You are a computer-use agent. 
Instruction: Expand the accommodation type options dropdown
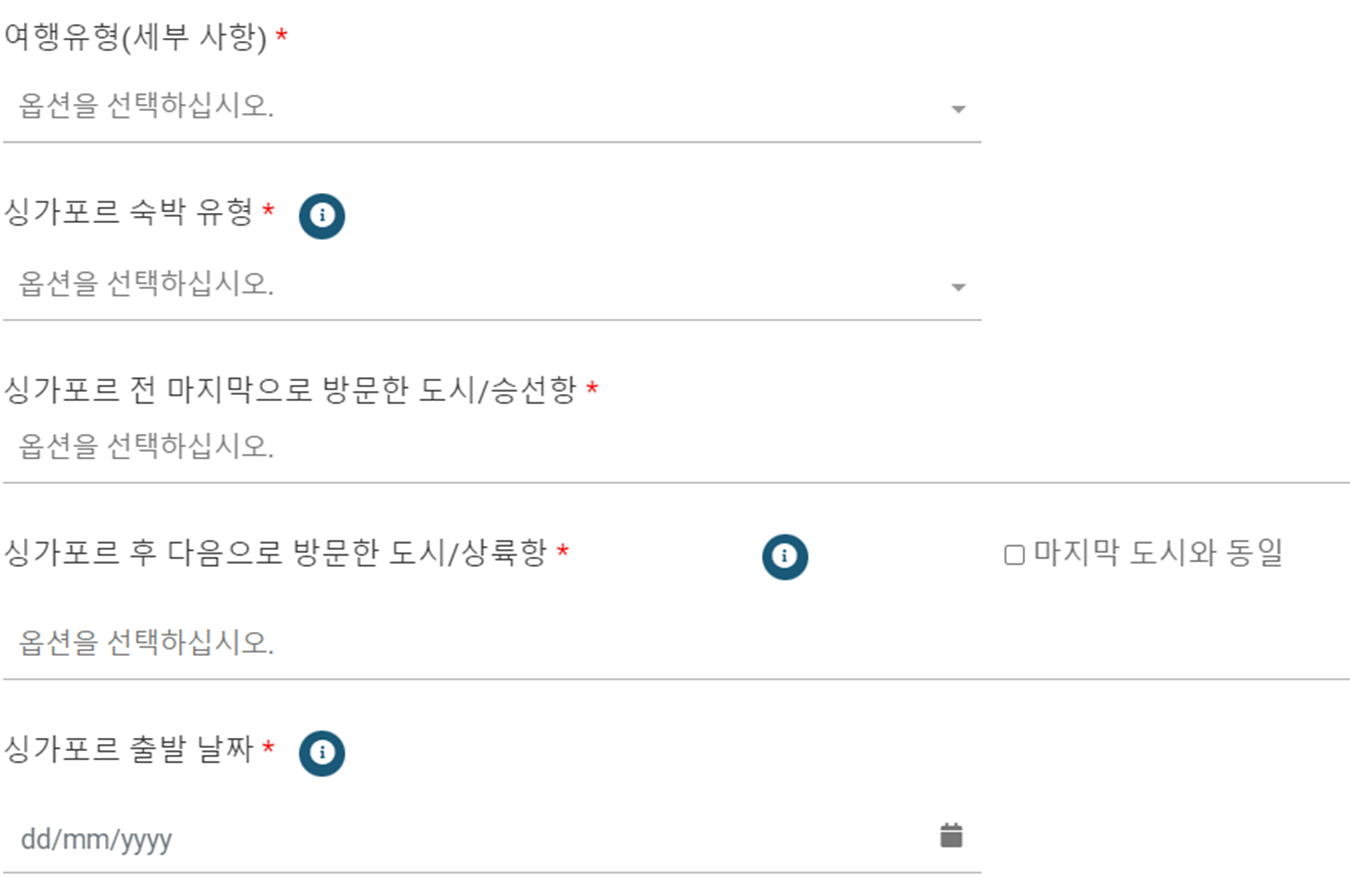[400, 287]
